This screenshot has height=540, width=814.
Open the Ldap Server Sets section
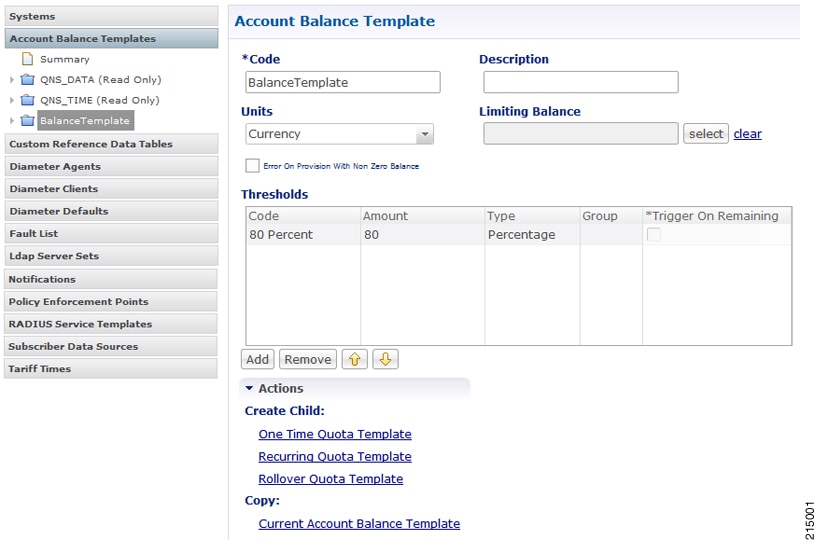click(x=111, y=255)
